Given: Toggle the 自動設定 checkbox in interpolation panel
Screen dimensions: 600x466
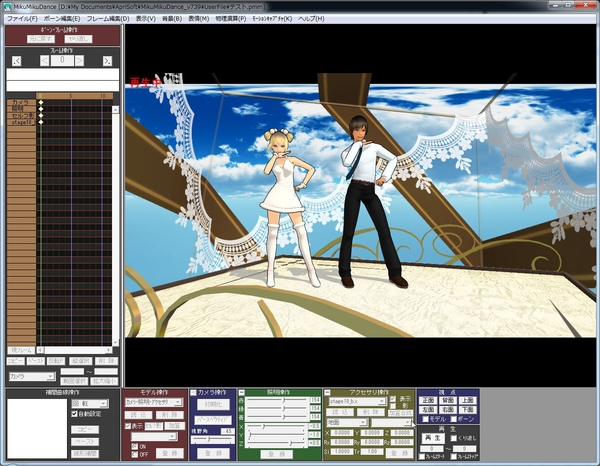Looking at the screenshot, I should point(75,414).
